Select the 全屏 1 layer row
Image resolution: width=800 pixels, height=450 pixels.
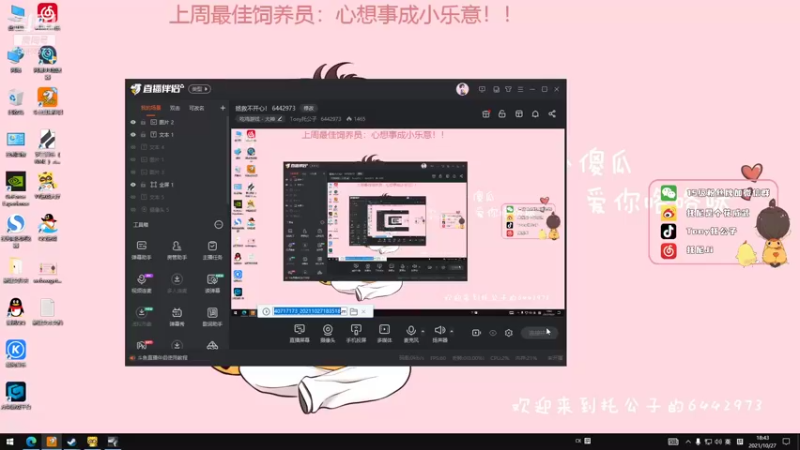[177, 185]
